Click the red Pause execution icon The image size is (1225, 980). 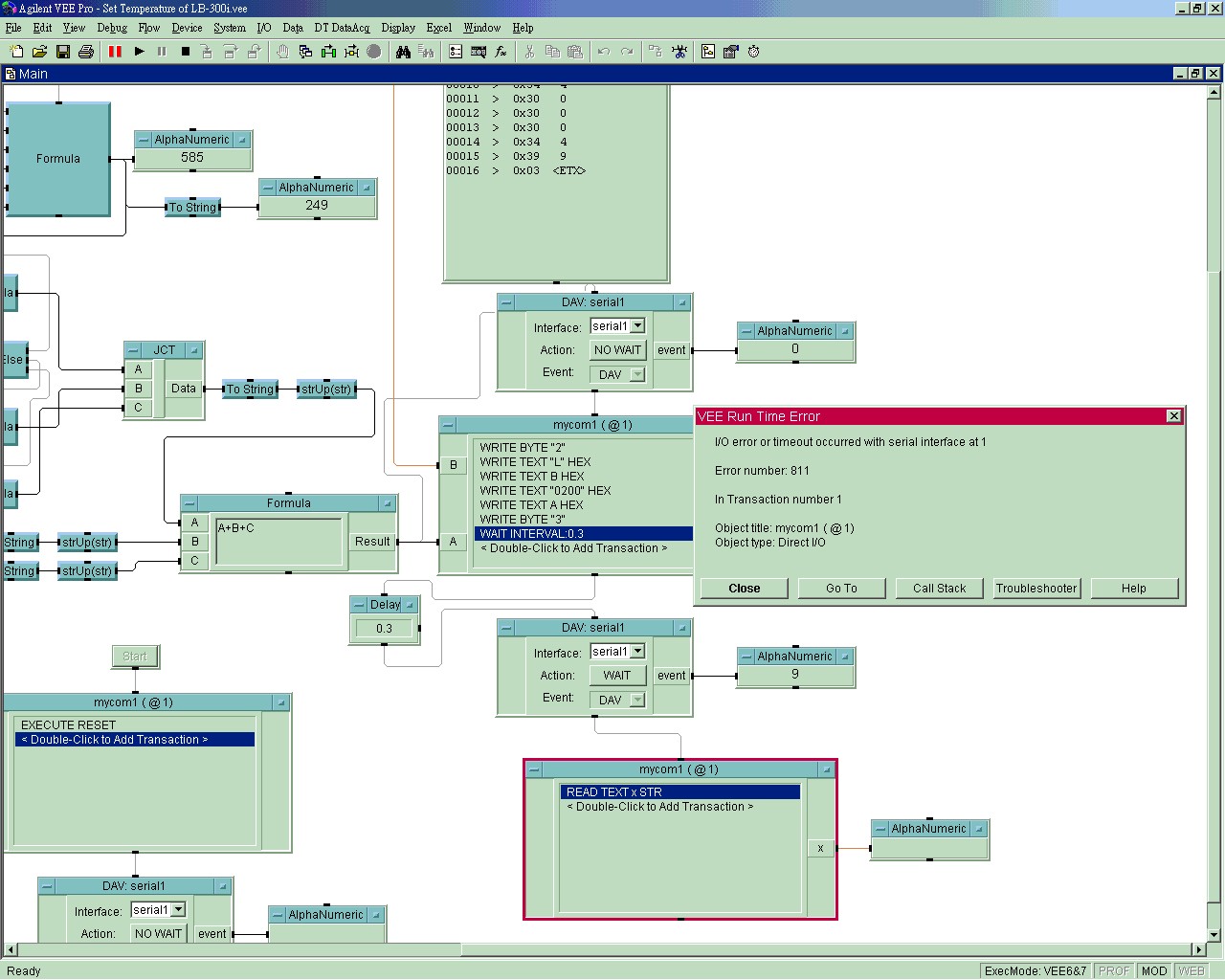point(116,52)
